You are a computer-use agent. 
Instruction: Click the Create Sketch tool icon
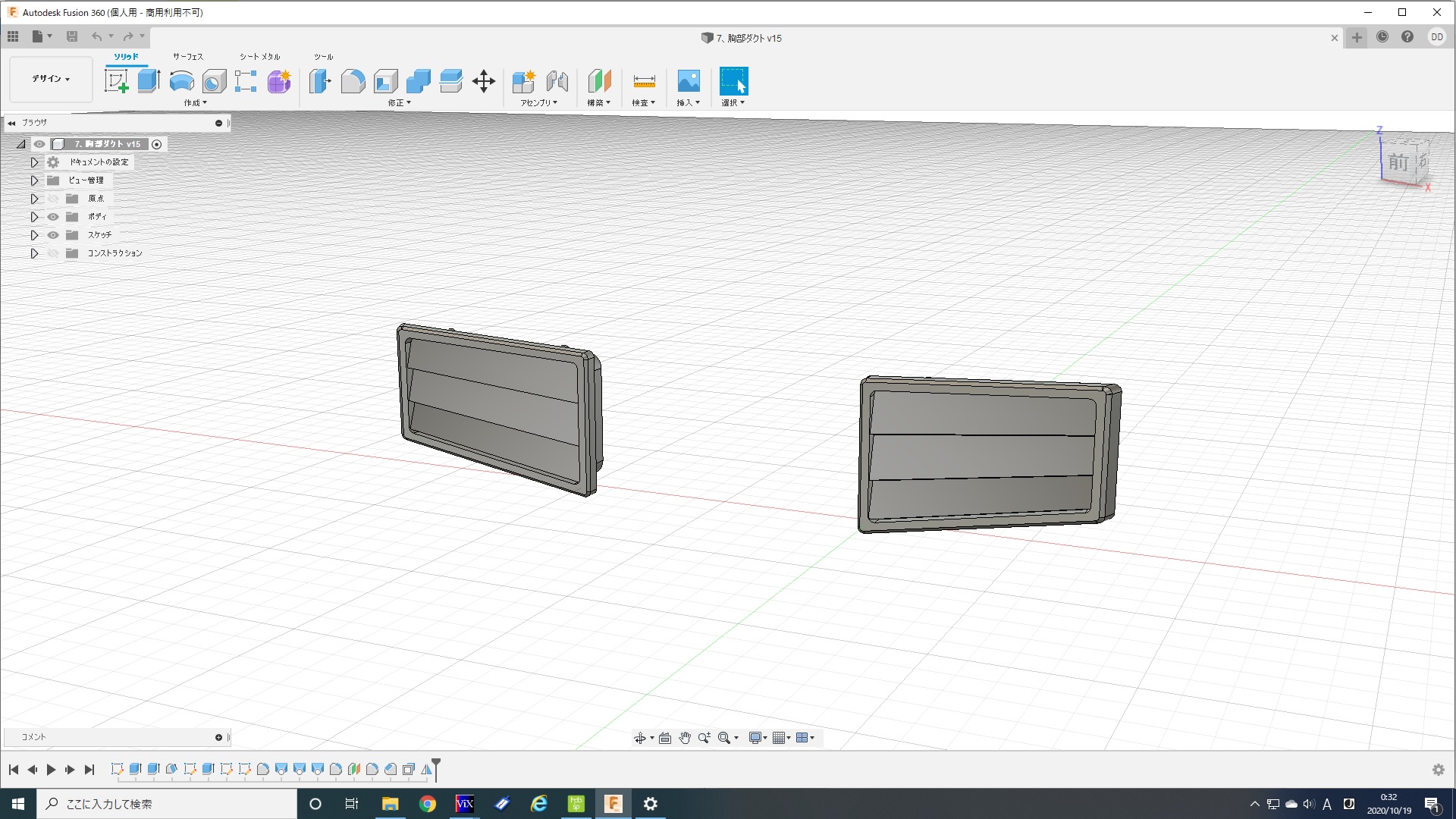point(116,81)
